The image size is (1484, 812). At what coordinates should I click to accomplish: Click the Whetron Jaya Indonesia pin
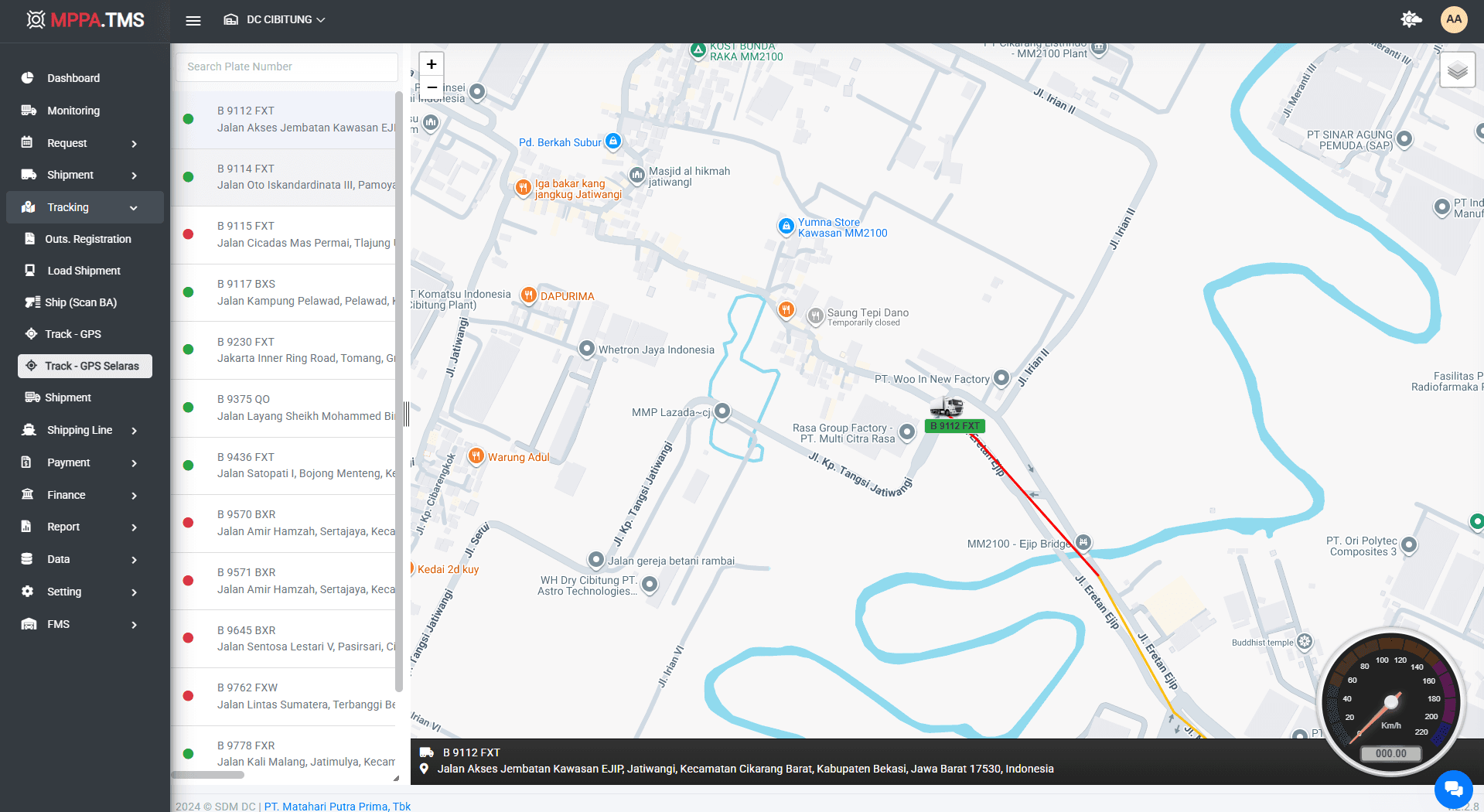tap(587, 348)
